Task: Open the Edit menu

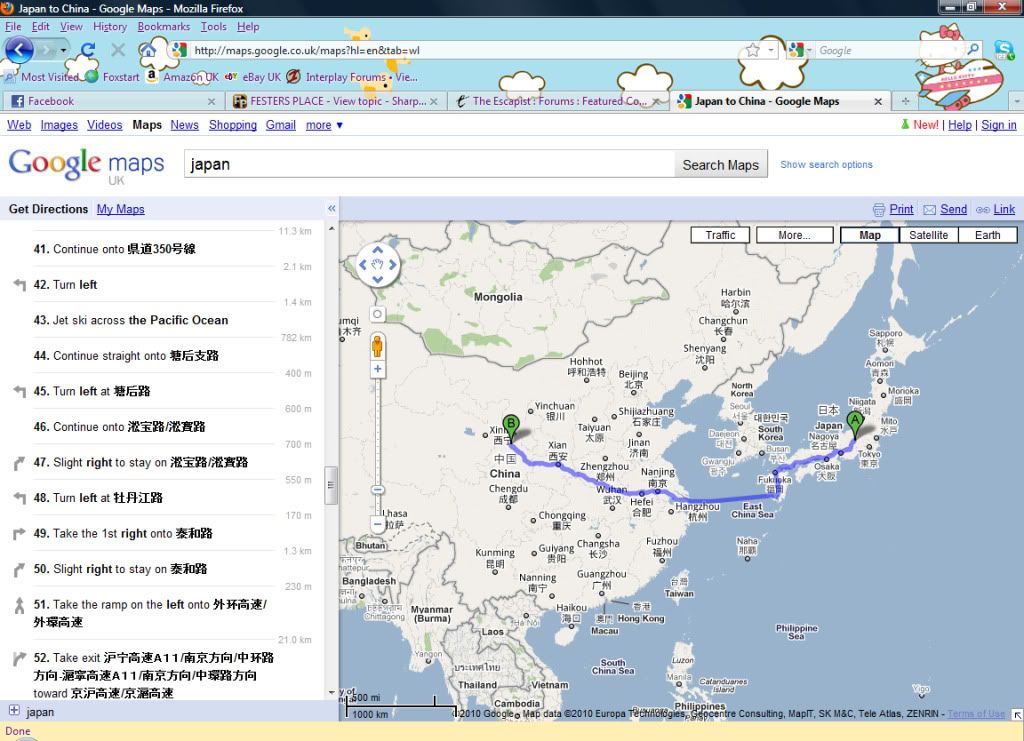Action: (x=40, y=27)
